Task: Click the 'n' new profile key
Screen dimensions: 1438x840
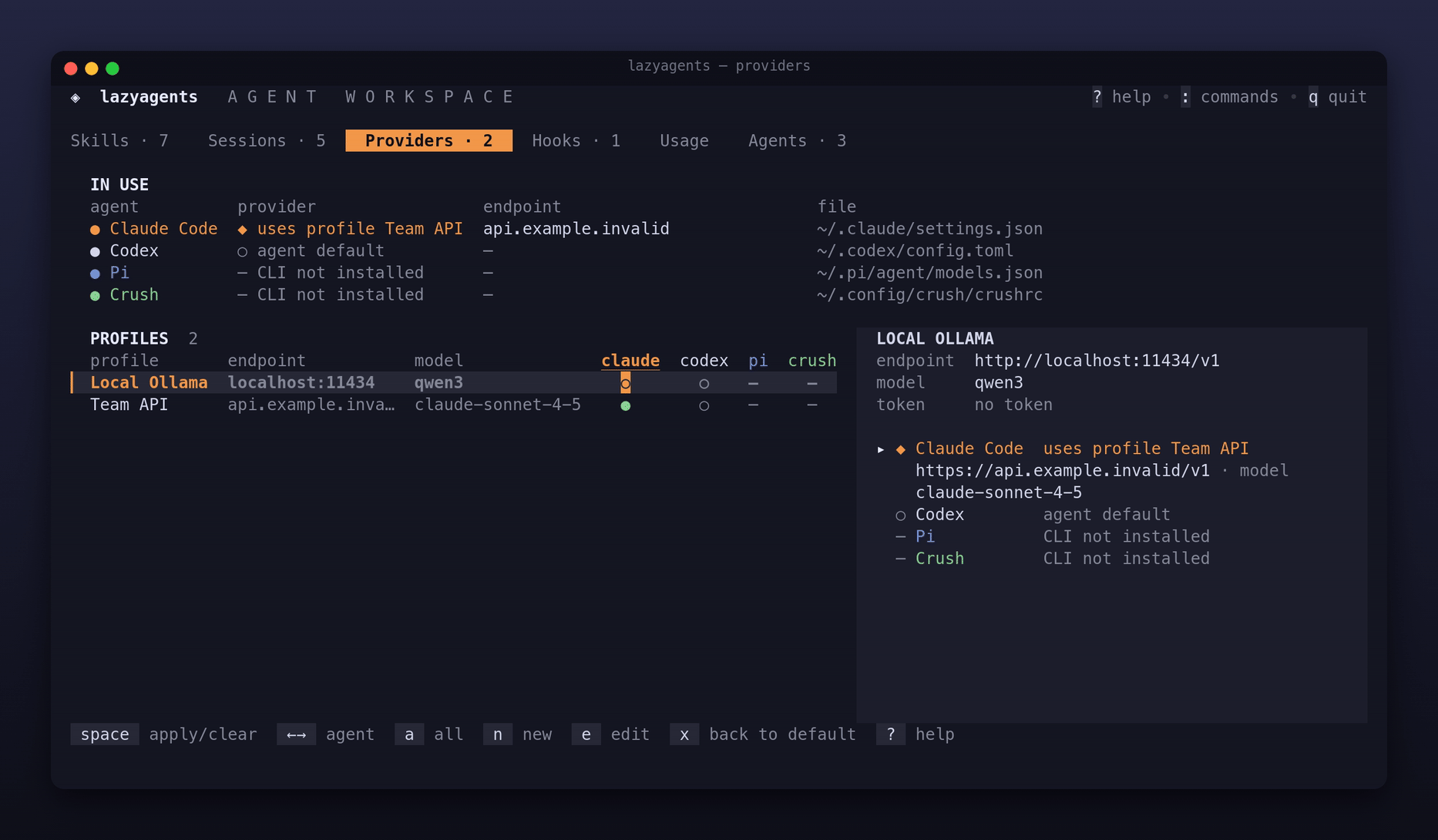Action: 517,734
